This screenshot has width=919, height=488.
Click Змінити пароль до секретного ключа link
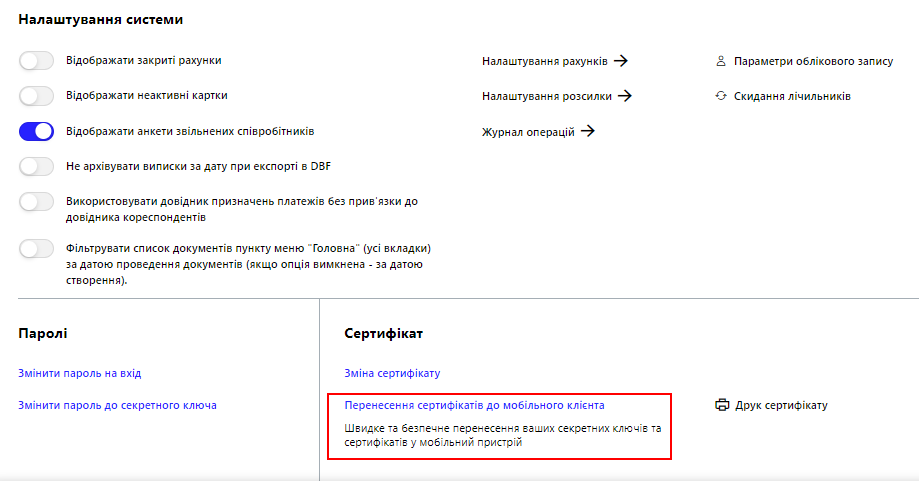pyautogui.click(x=117, y=405)
